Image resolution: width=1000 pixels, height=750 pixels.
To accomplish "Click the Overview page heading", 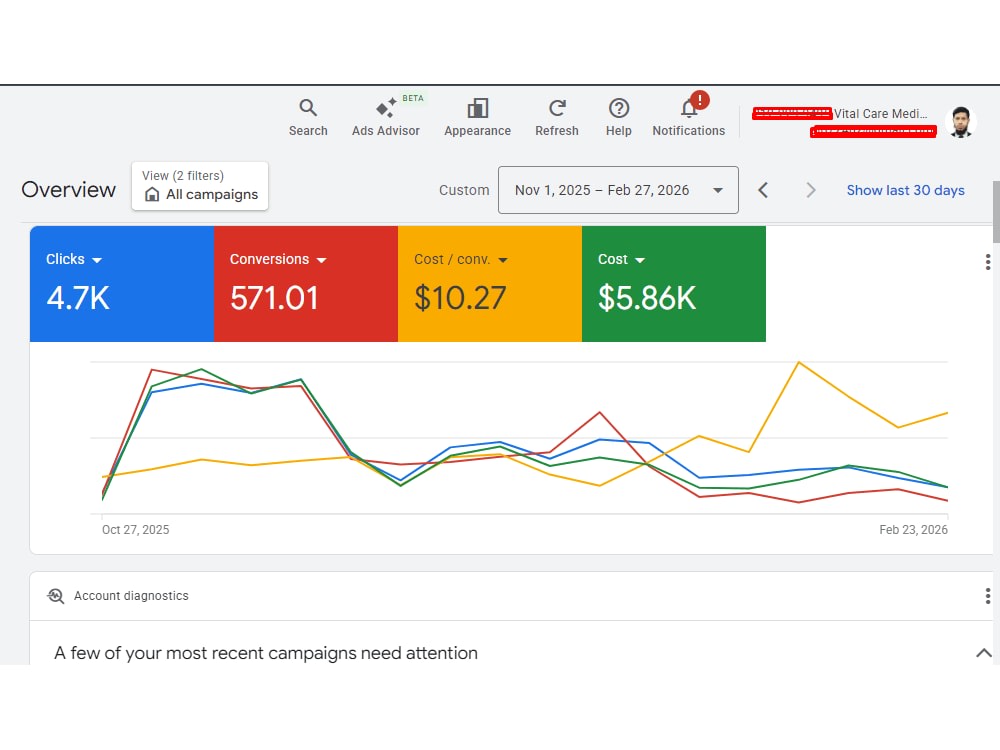I will tap(69, 189).
